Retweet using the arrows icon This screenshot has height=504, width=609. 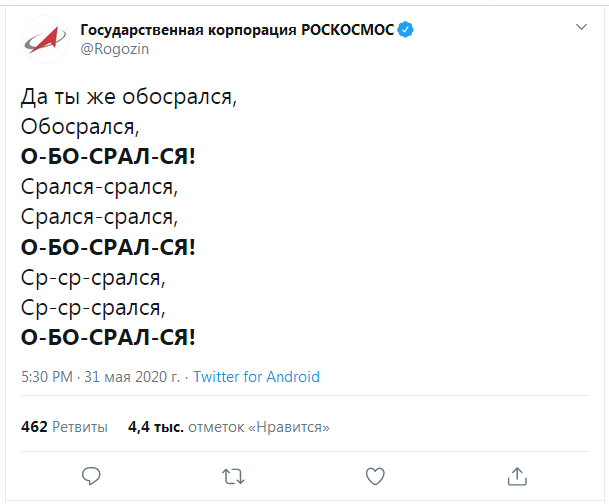tap(232, 474)
